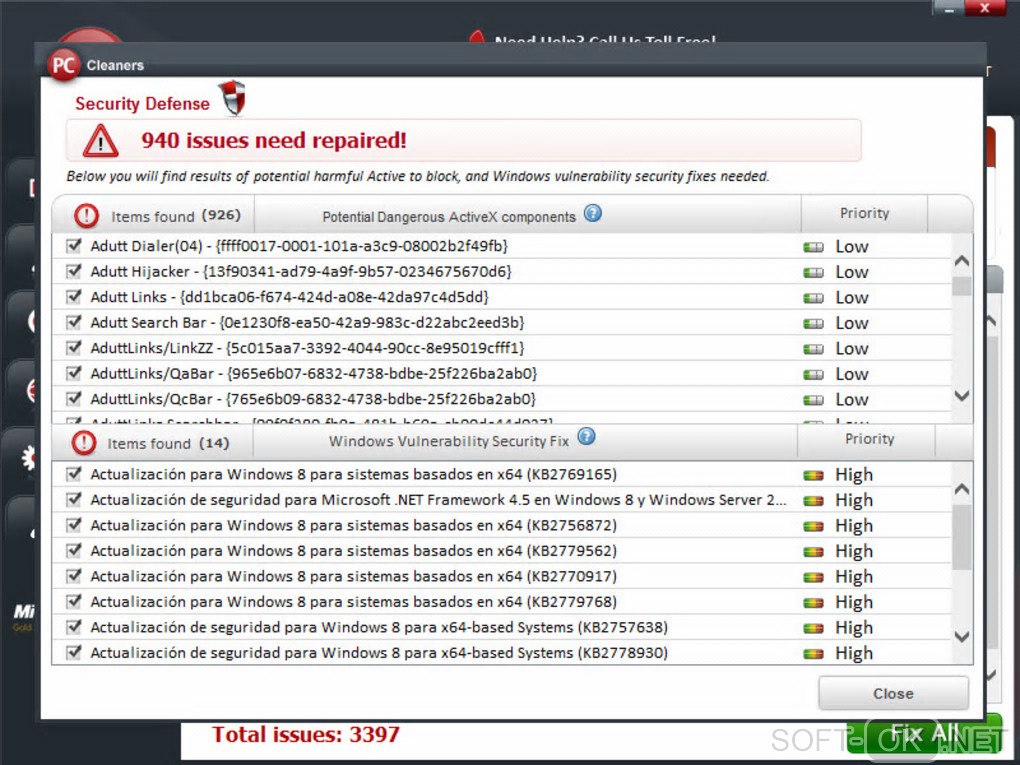Click priority level icon for Adutt Hijacker
Screen dimensions: 1020x765
coord(813,273)
